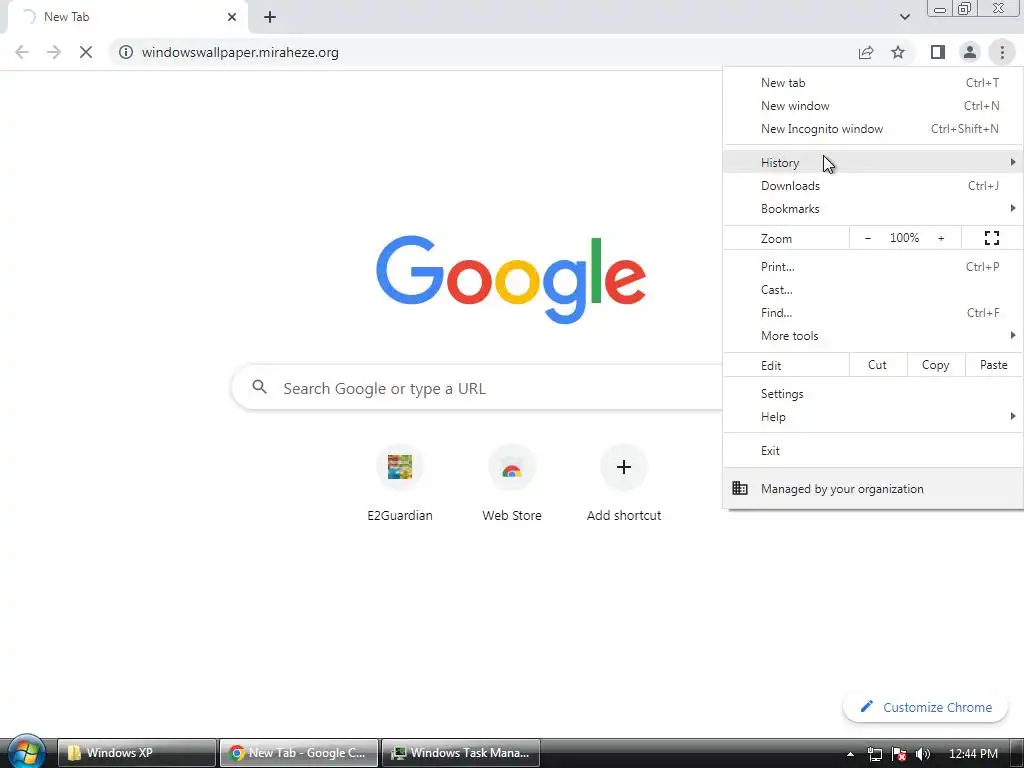Close the New Tab tab
This screenshot has width=1024, height=768.
click(232, 17)
